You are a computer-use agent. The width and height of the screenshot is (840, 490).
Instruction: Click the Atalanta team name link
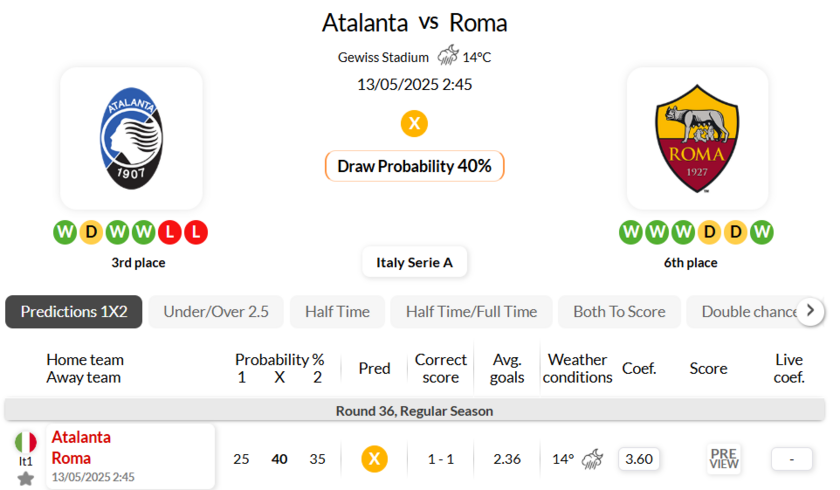(81, 437)
